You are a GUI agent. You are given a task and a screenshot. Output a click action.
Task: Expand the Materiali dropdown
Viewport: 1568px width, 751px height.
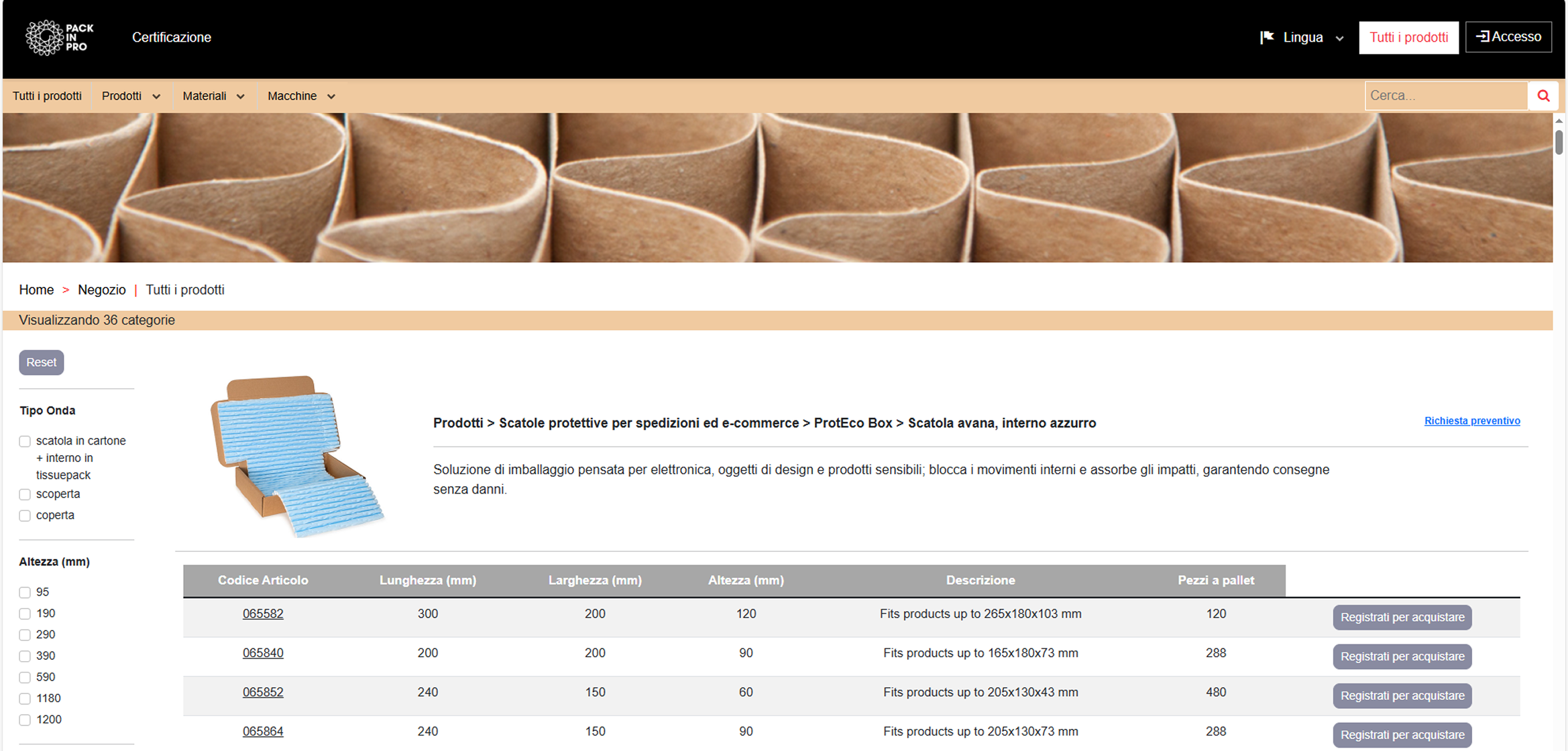click(x=213, y=96)
